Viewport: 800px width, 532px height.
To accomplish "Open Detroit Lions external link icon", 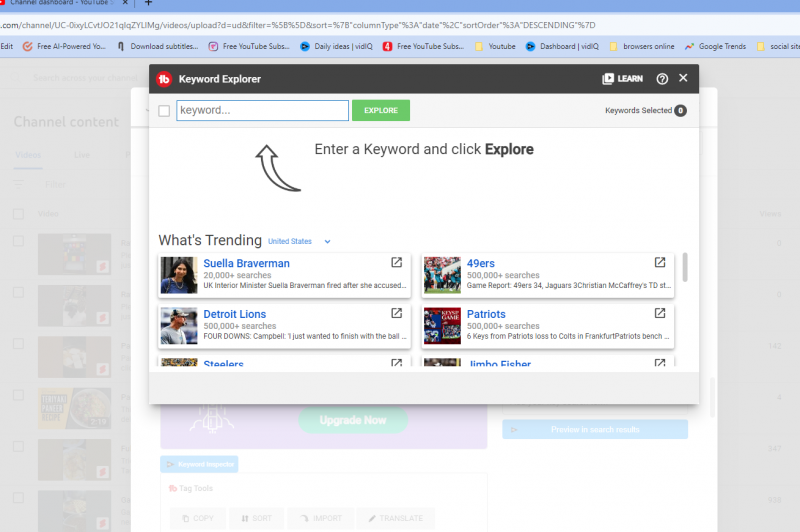I will click(396, 313).
